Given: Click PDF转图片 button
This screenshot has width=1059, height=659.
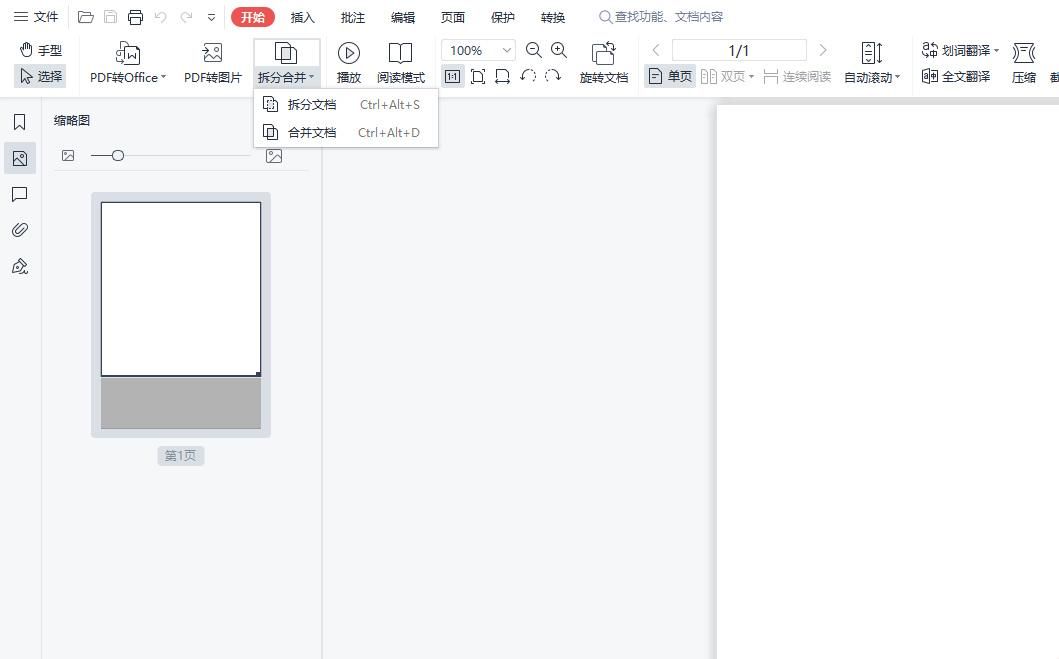Looking at the screenshot, I should click(x=212, y=62).
